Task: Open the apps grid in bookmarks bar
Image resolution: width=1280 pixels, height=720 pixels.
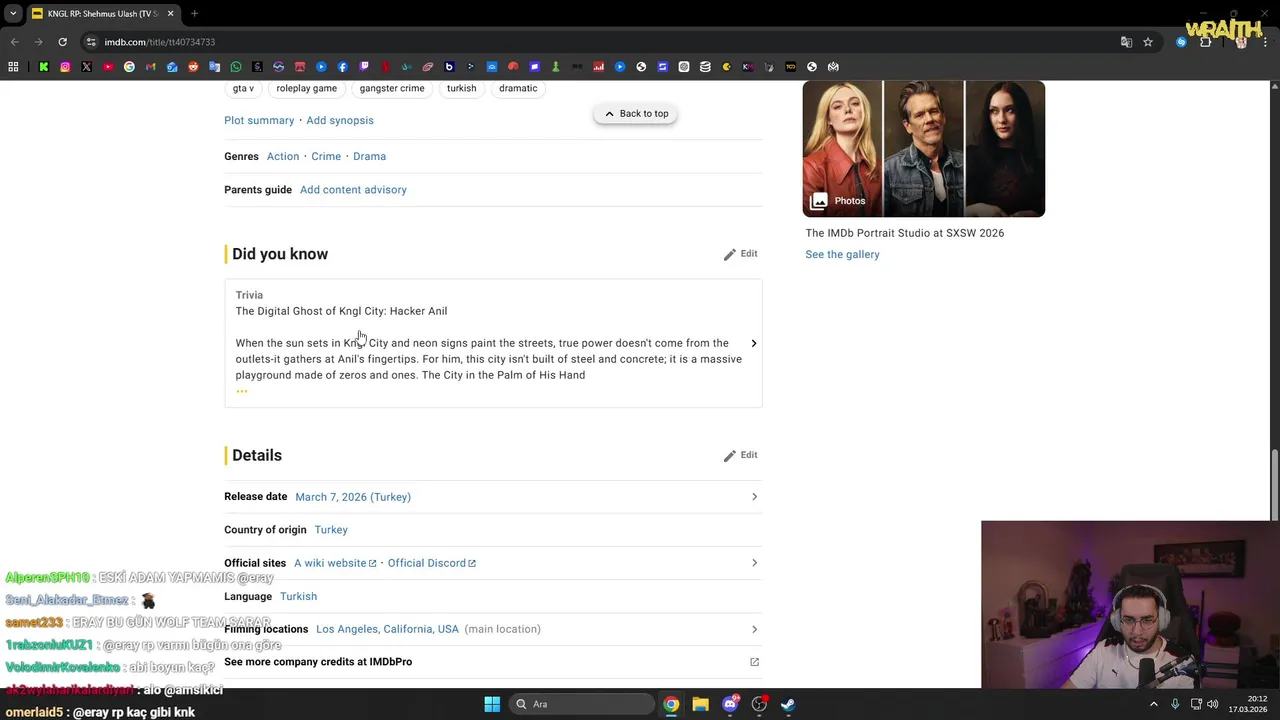Action: pyautogui.click(x=13, y=67)
